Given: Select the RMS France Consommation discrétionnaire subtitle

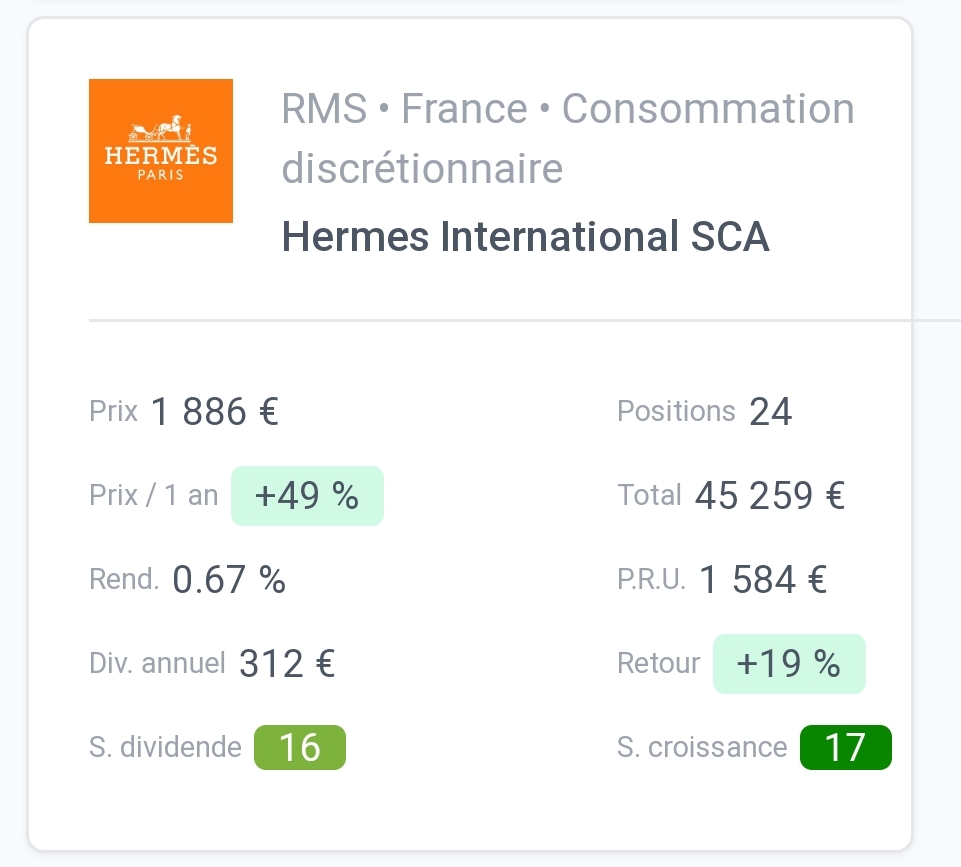Looking at the screenshot, I should click(568, 138).
